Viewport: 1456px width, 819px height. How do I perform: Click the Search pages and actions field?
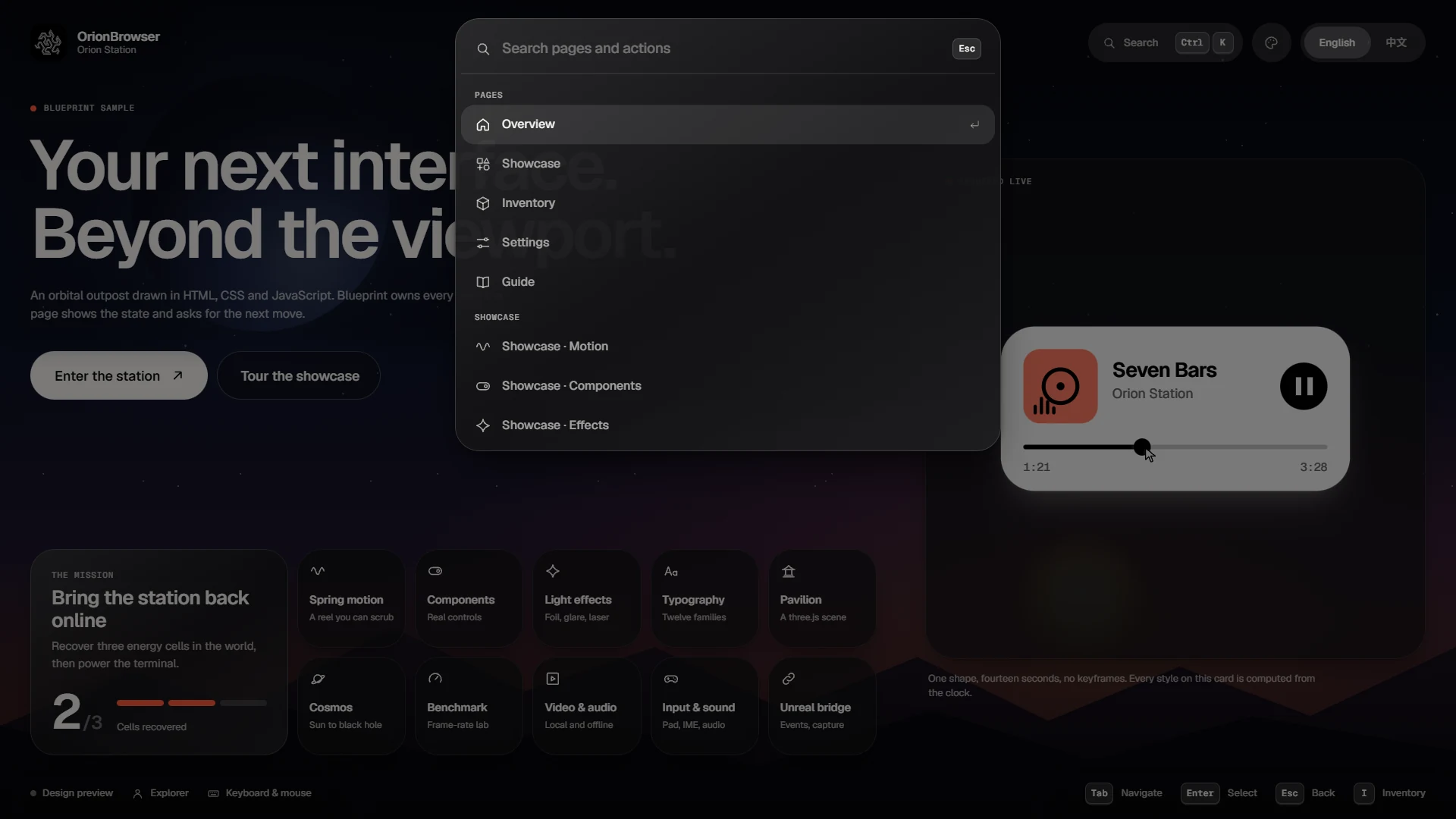(x=720, y=49)
